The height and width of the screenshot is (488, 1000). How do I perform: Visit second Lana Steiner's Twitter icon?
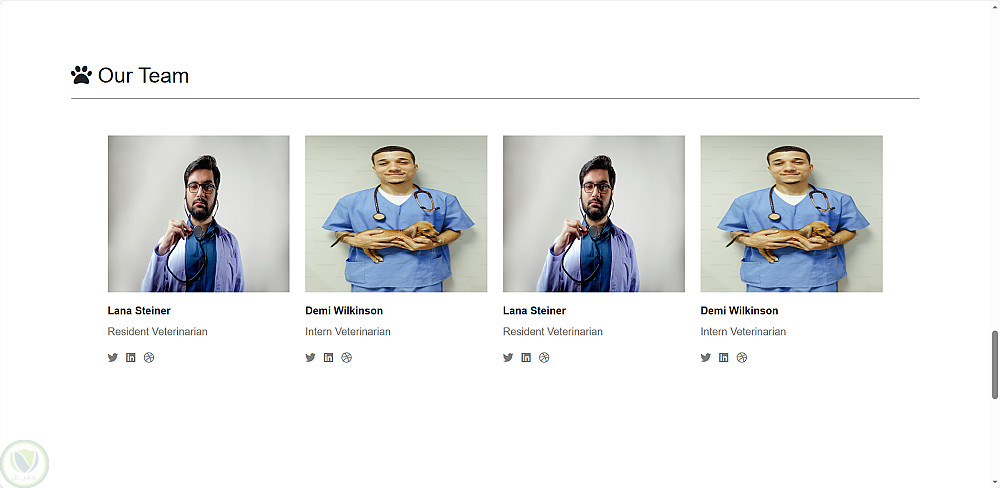coord(508,357)
